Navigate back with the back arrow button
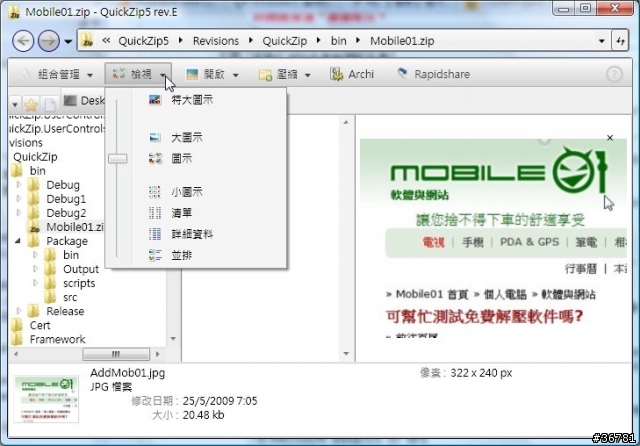640x446 pixels. click(x=23, y=41)
